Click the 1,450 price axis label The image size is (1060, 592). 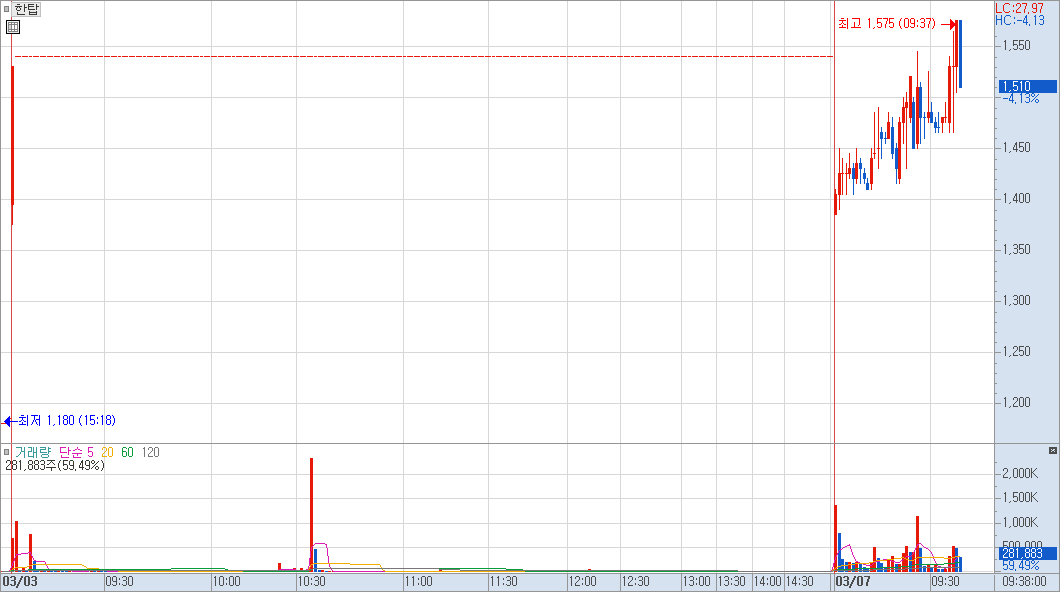[1016, 147]
